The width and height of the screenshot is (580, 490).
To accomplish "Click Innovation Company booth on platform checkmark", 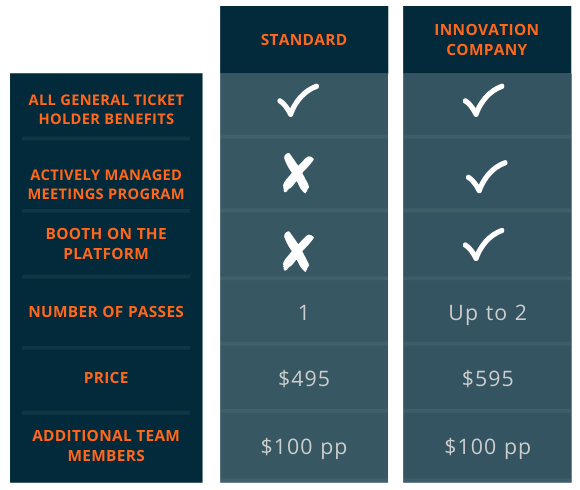I will tap(483, 244).
